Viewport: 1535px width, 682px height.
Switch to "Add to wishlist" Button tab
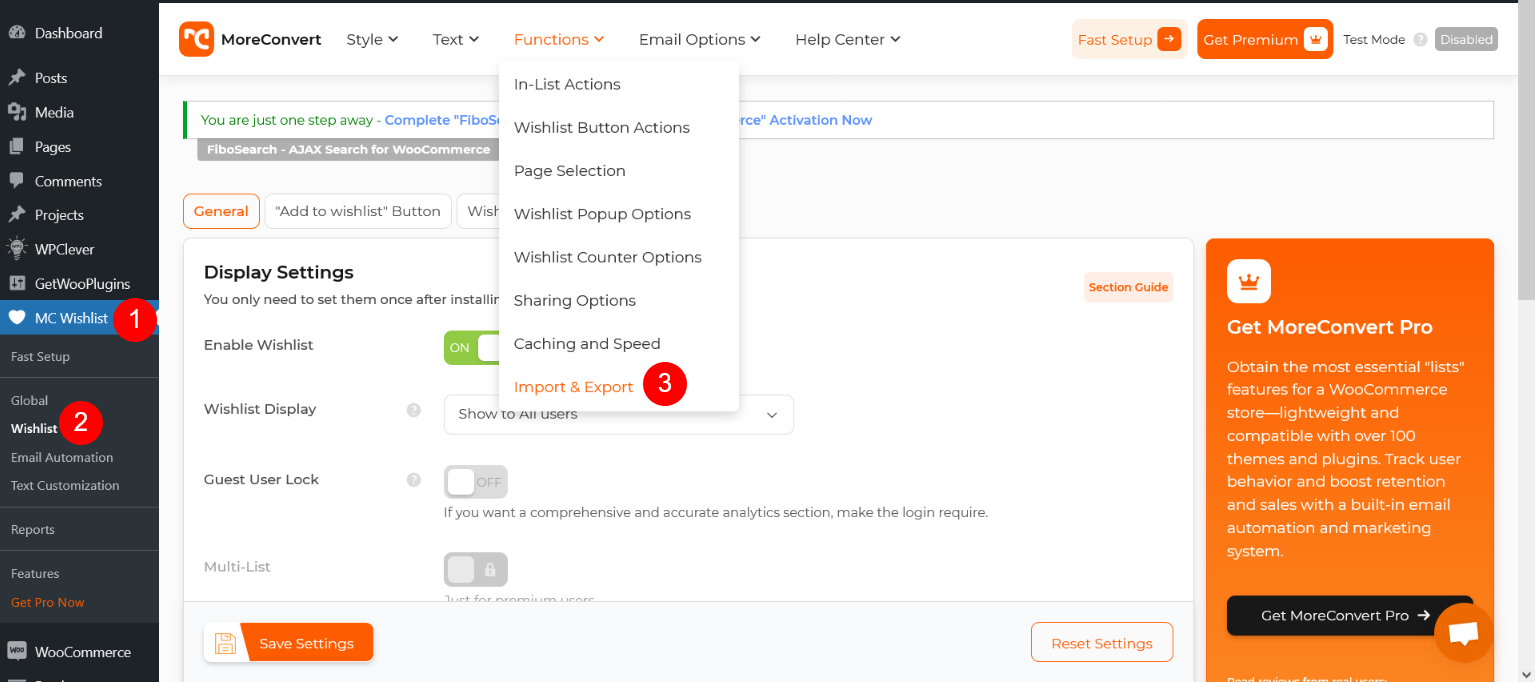click(358, 211)
